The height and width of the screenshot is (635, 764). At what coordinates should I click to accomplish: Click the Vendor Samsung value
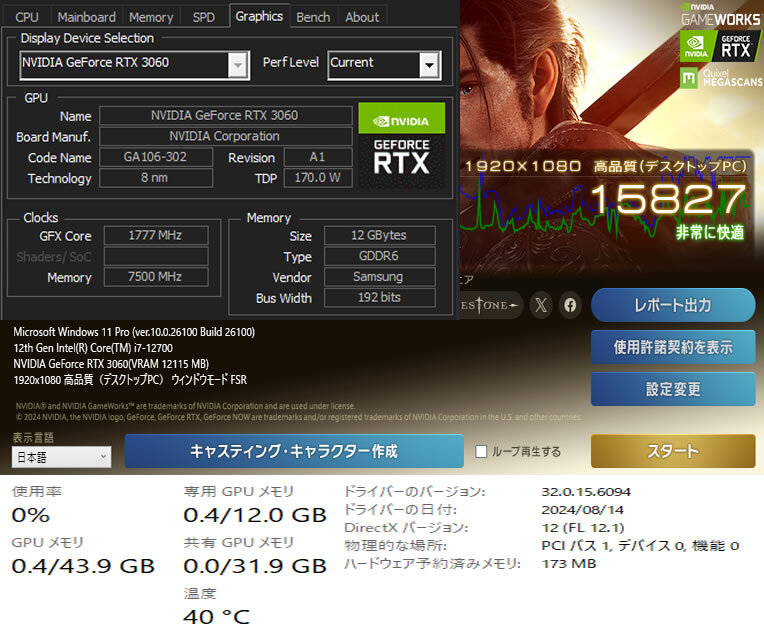click(380, 277)
